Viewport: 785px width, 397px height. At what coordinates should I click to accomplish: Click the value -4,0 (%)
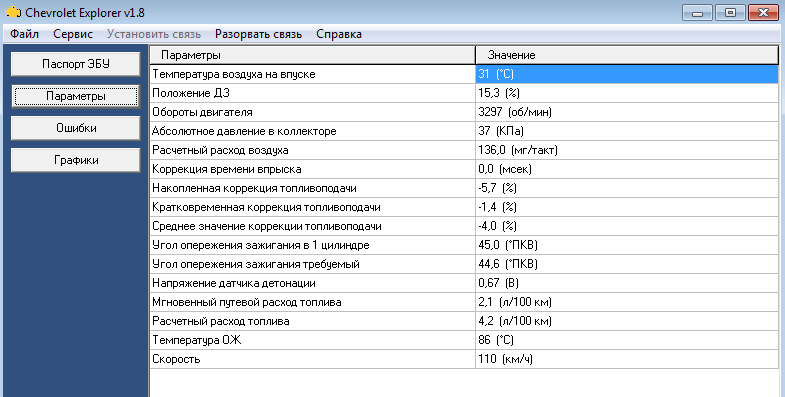(x=497, y=226)
